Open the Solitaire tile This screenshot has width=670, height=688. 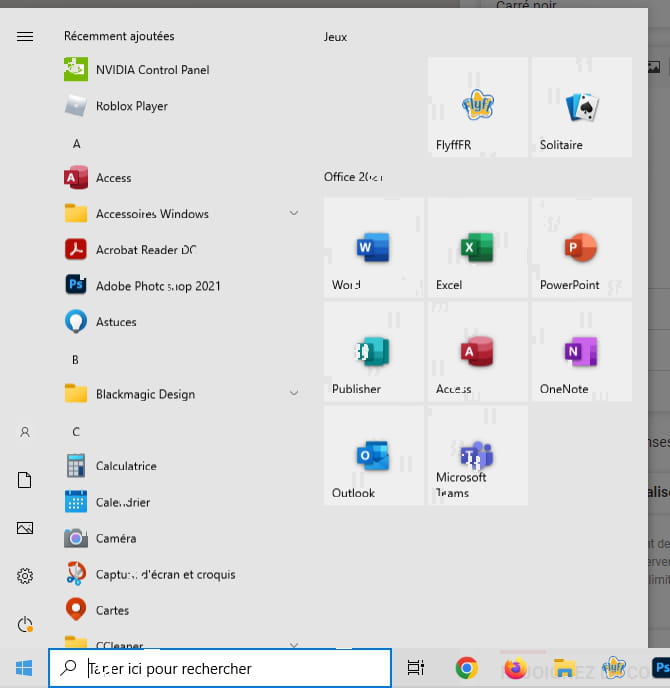pyautogui.click(x=582, y=107)
